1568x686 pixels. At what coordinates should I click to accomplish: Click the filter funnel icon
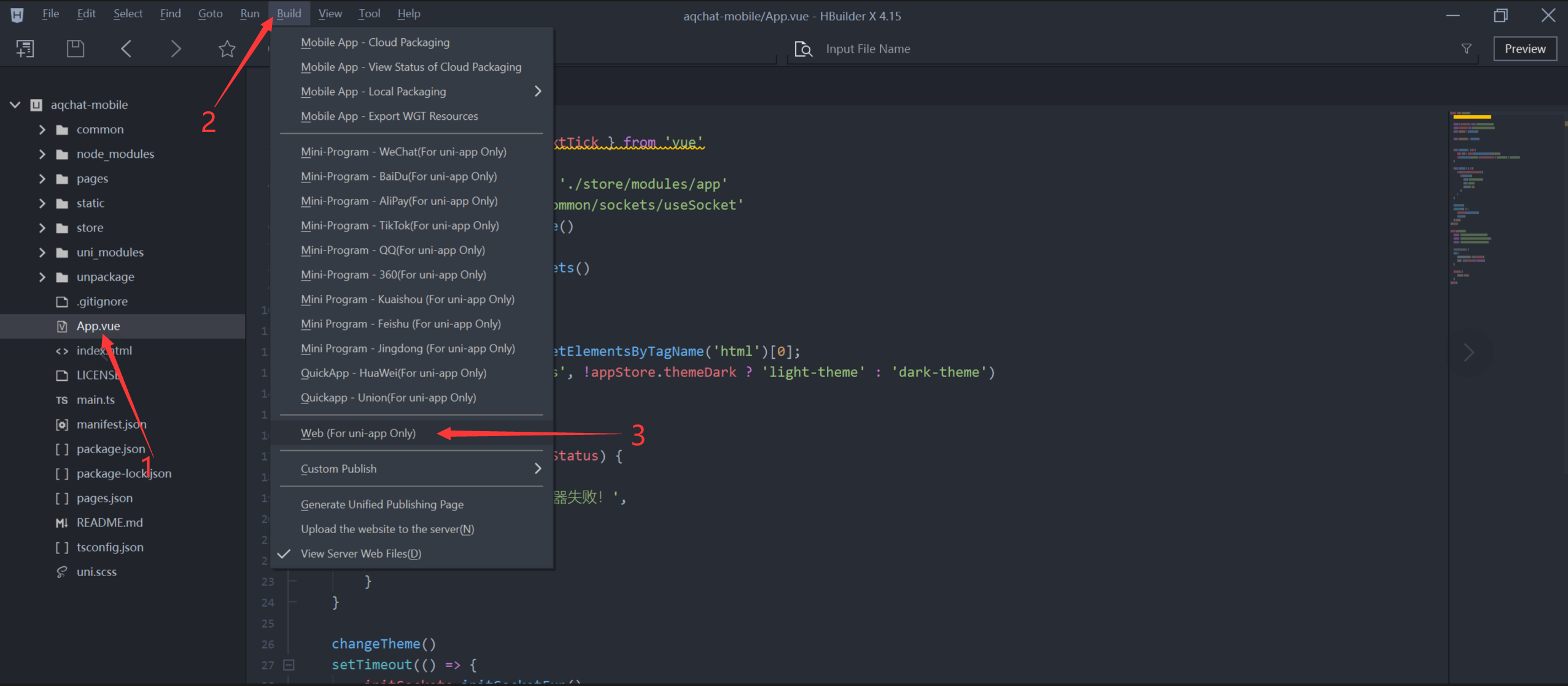pyautogui.click(x=1467, y=49)
